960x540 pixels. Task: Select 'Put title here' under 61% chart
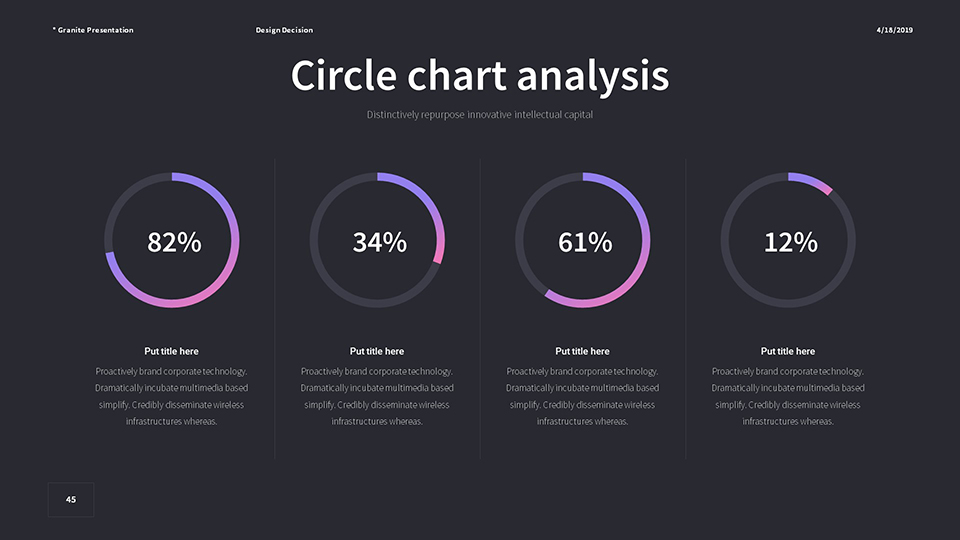[582, 351]
